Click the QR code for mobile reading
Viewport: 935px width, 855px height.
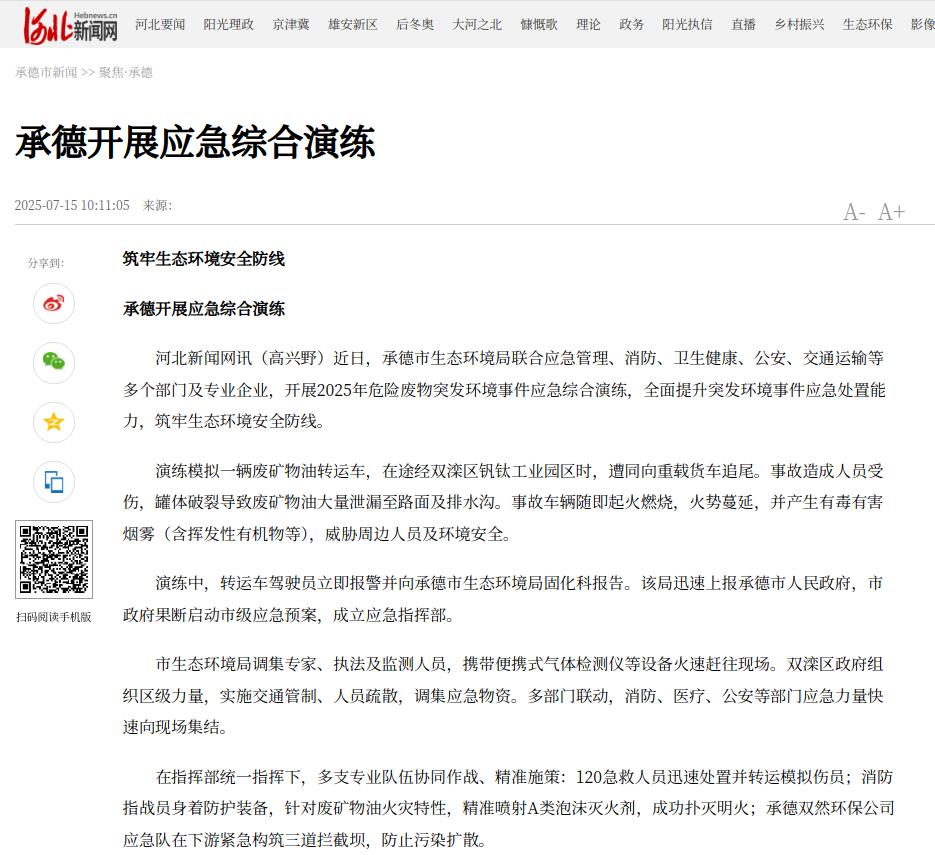click(x=54, y=559)
